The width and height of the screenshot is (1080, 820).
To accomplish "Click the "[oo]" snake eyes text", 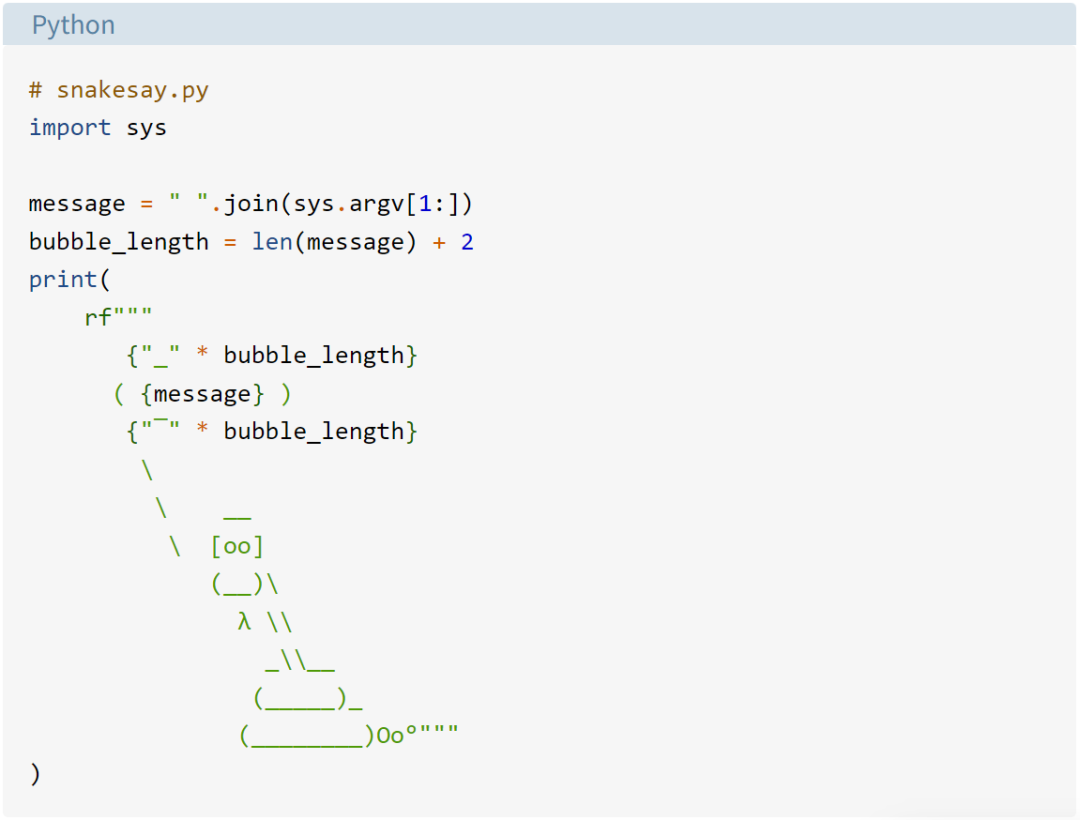I will pyautogui.click(x=237, y=546).
